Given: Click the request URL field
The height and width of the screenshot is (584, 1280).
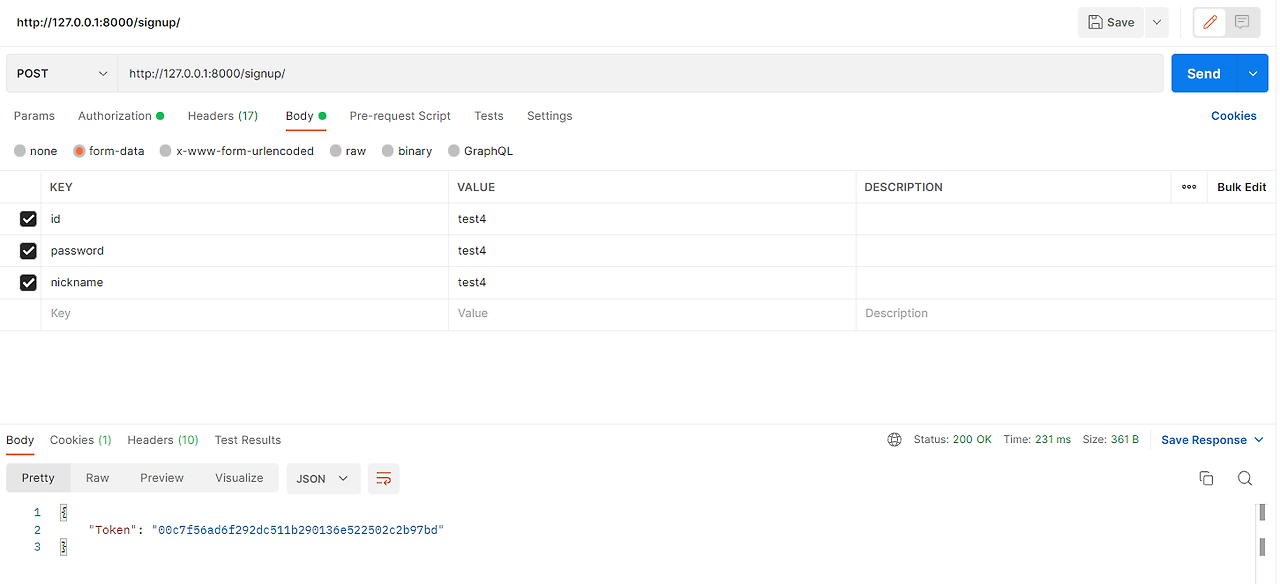Looking at the screenshot, I should [641, 74].
